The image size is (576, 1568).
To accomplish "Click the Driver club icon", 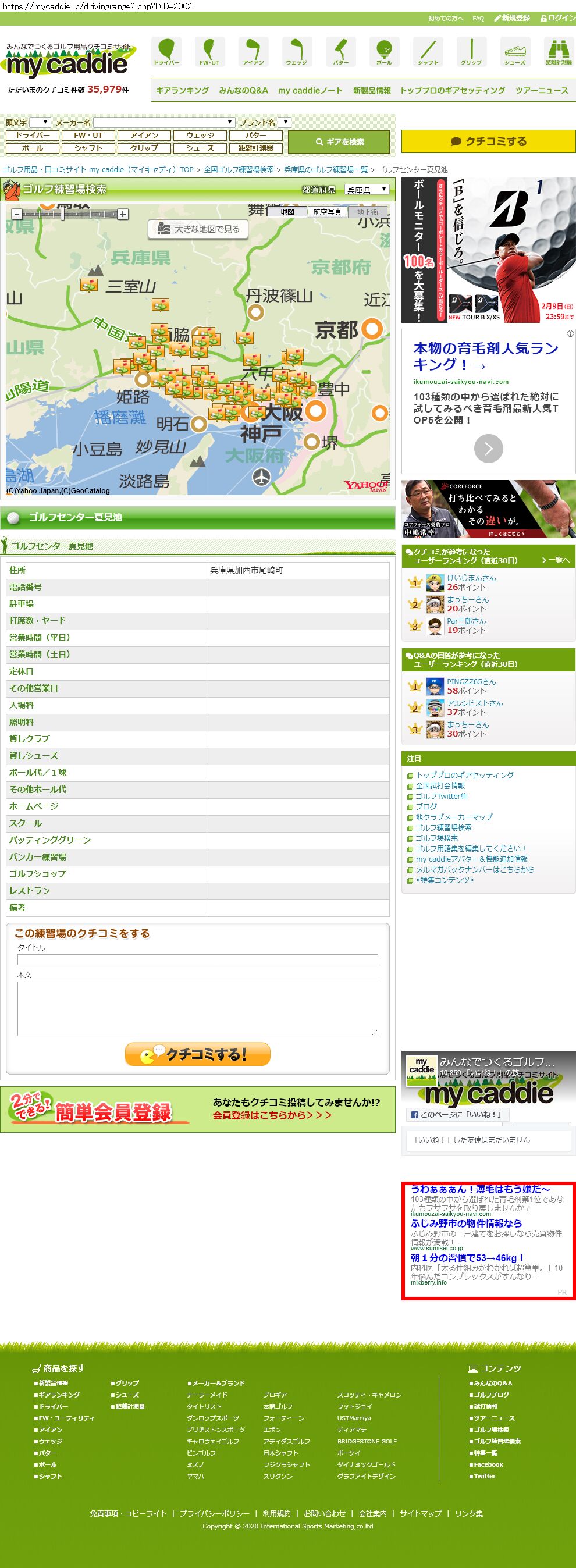I will pos(166,51).
